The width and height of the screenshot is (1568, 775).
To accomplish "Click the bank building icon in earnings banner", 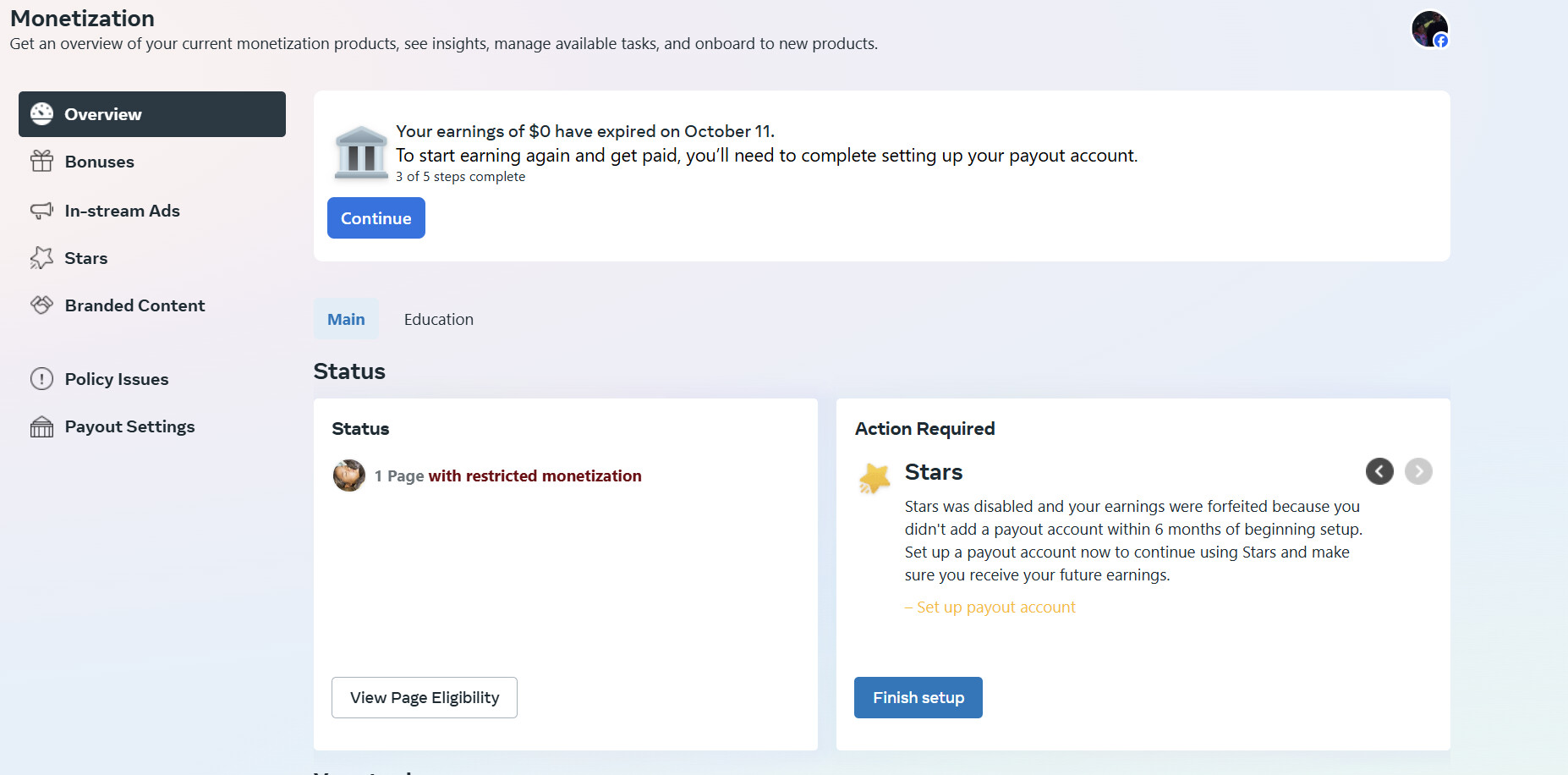I will tap(361, 153).
